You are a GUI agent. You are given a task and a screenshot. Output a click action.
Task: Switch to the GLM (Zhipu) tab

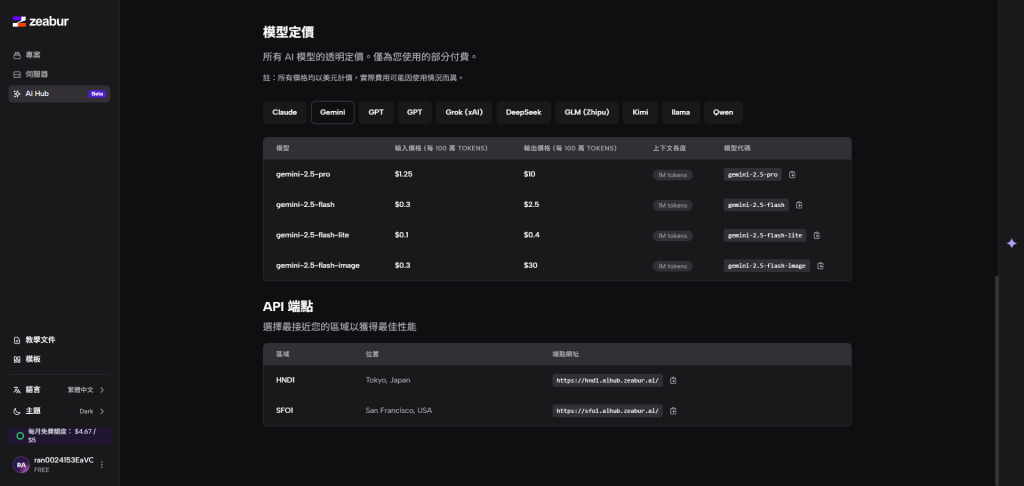coord(587,112)
